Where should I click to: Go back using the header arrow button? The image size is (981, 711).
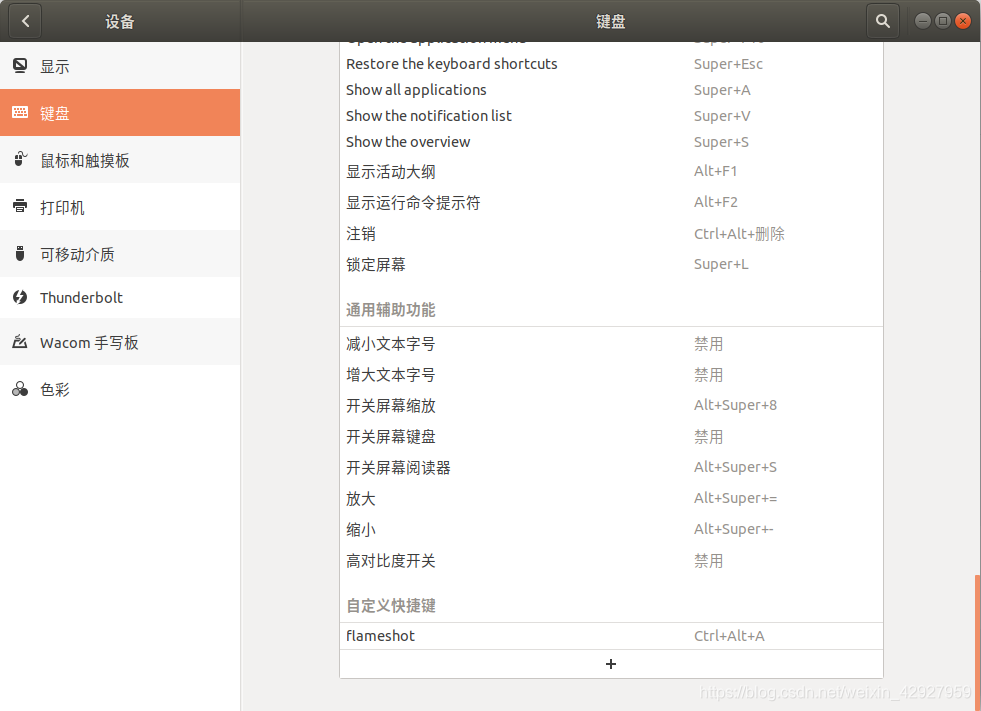coord(25,21)
